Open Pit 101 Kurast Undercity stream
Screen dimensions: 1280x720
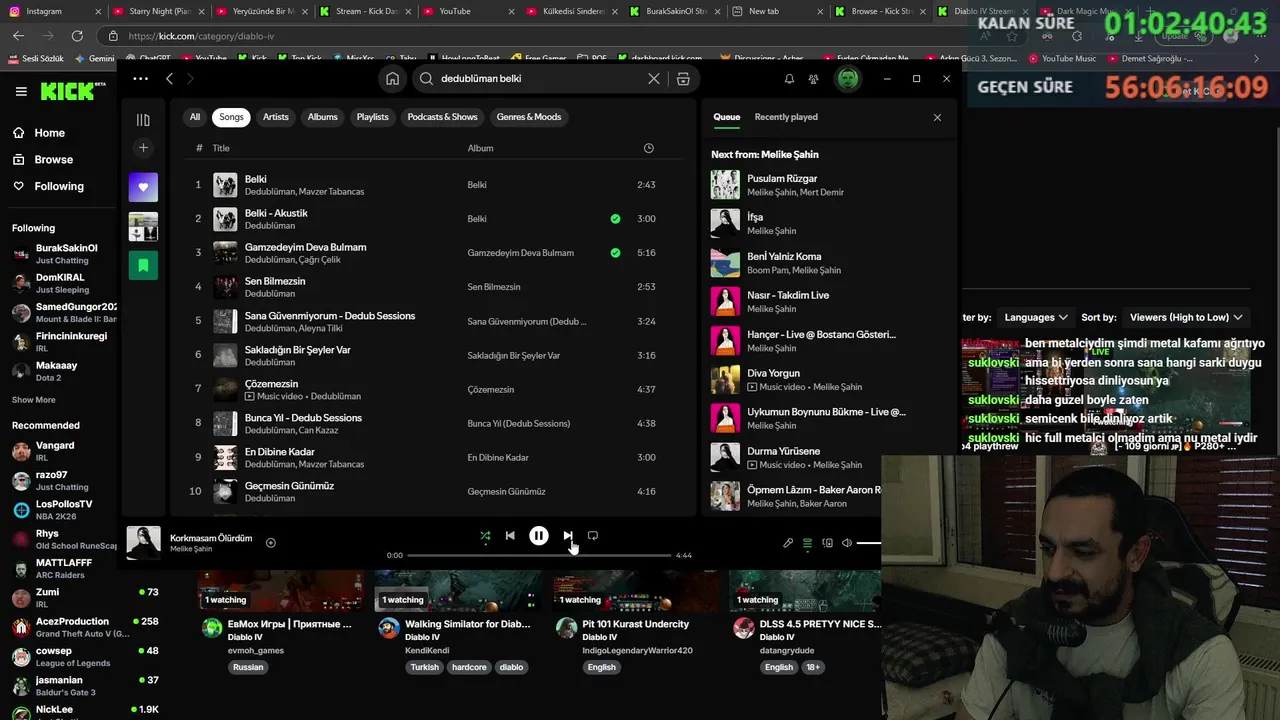tap(636, 624)
